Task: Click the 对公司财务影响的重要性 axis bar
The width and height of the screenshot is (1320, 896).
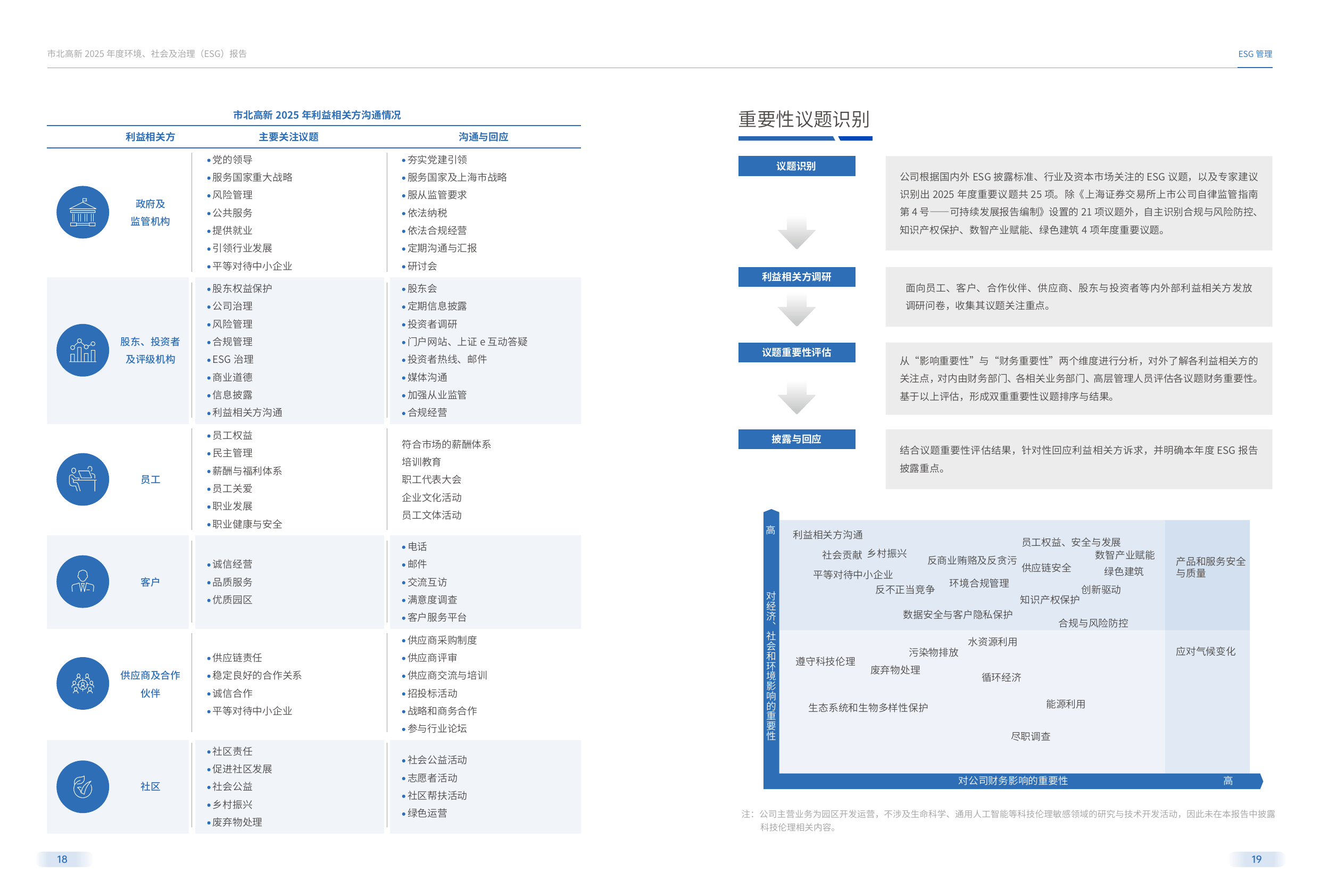Action: pos(1012,781)
